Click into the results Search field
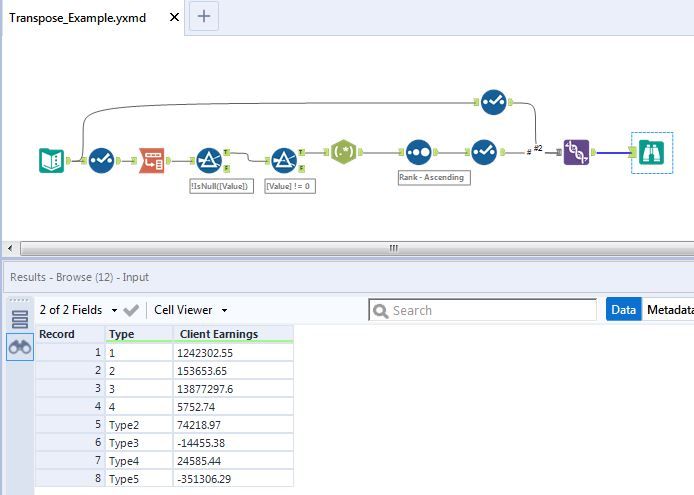 coord(482,310)
